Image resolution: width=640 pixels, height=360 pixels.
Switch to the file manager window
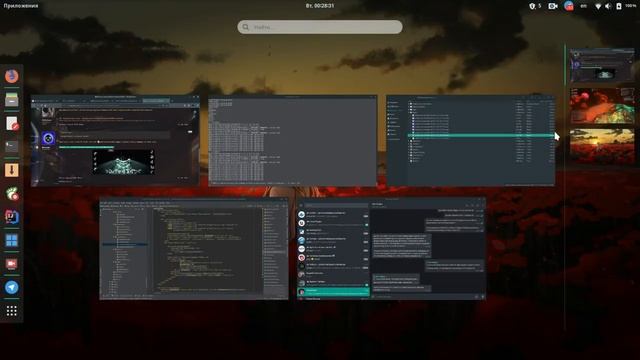coord(470,141)
